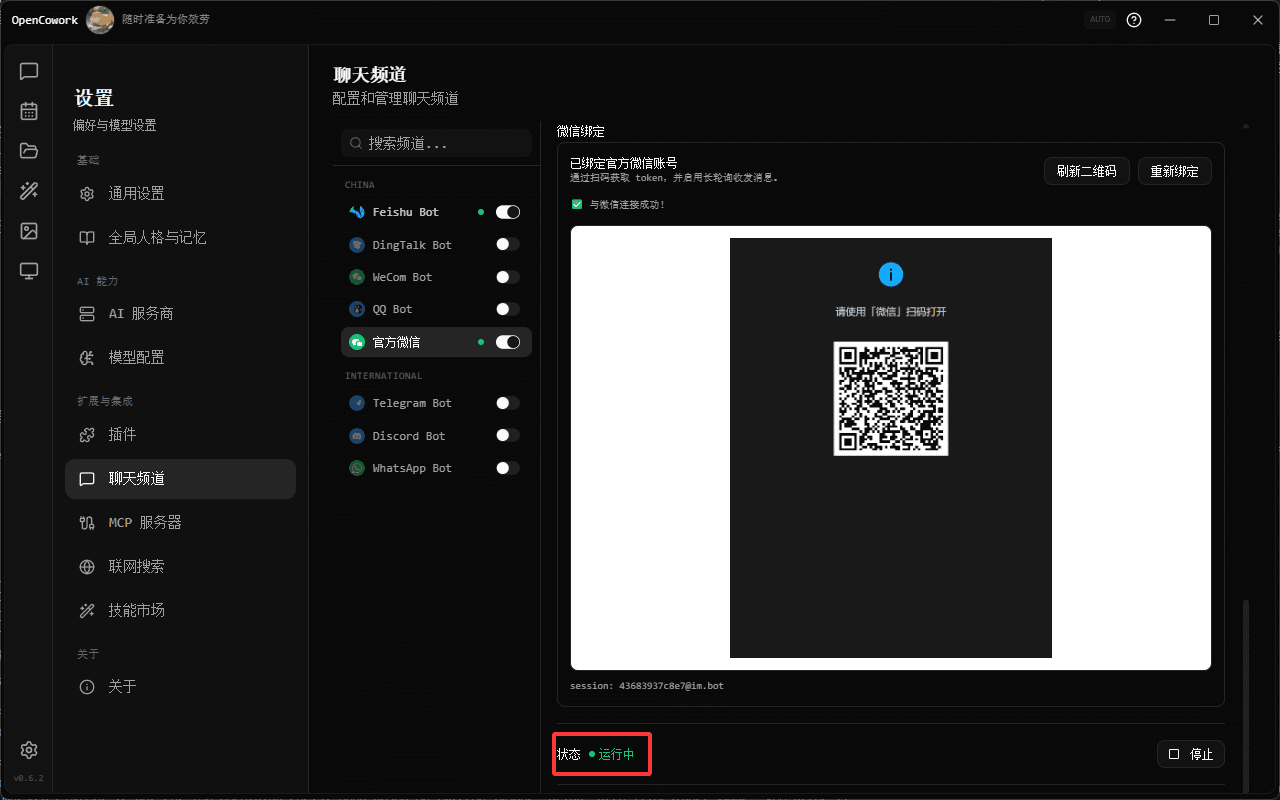The image size is (1280, 800).
Task: Click the monitor icon in sidebar
Action: click(29, 271)
